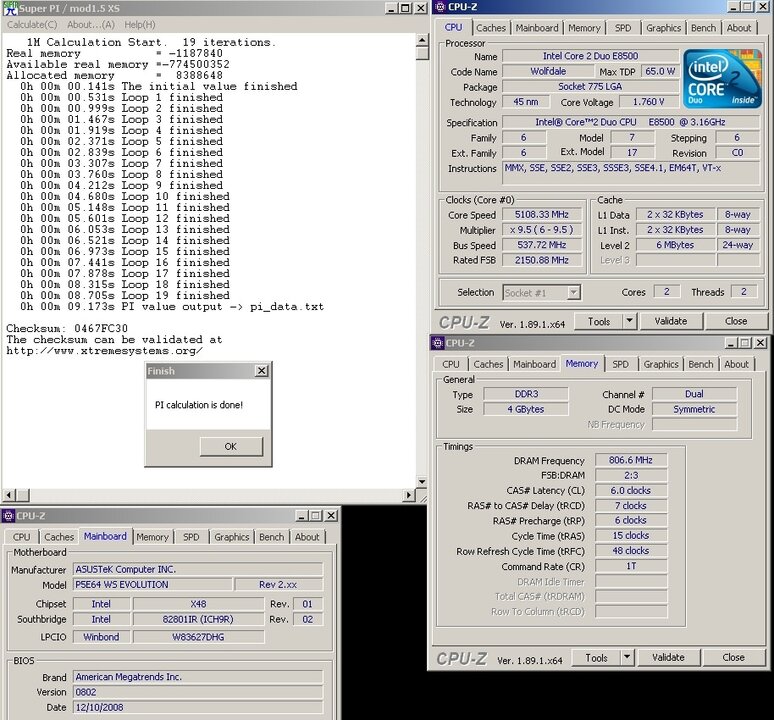This screenshot has width=774, height=720.
Task: Select Caches tab in Mainboard CPU-Z window
Action: 59,537
